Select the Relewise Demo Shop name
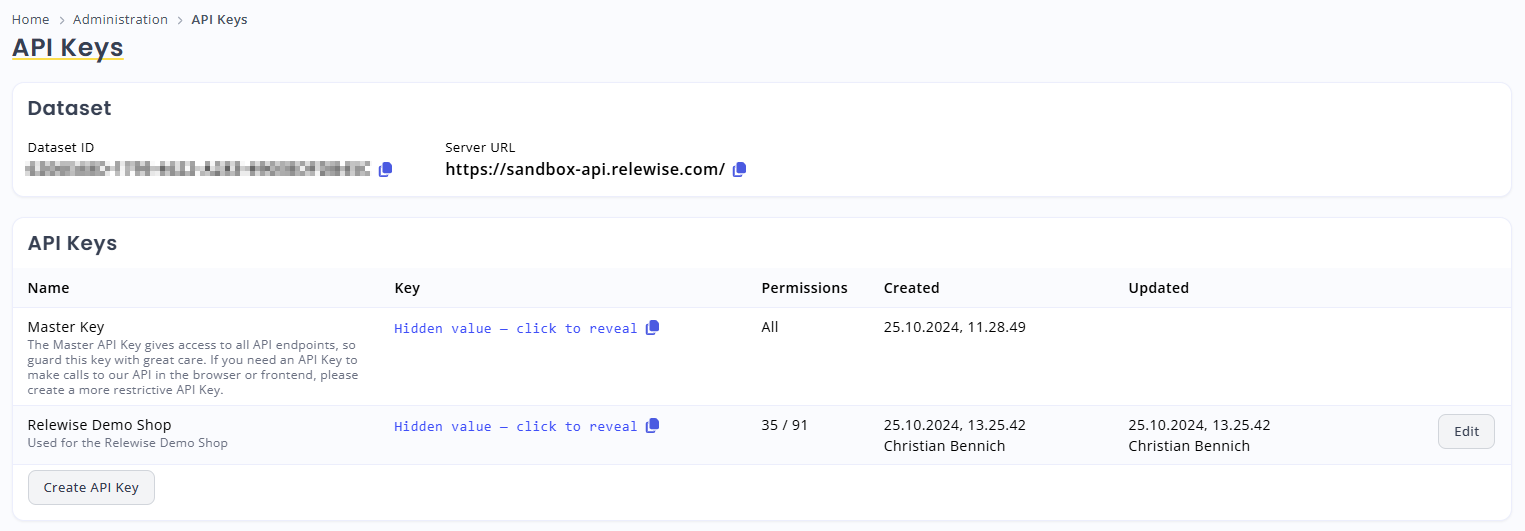Image resolution: width=1525 pixels, height=531 pixels. [x=99, y=425]
